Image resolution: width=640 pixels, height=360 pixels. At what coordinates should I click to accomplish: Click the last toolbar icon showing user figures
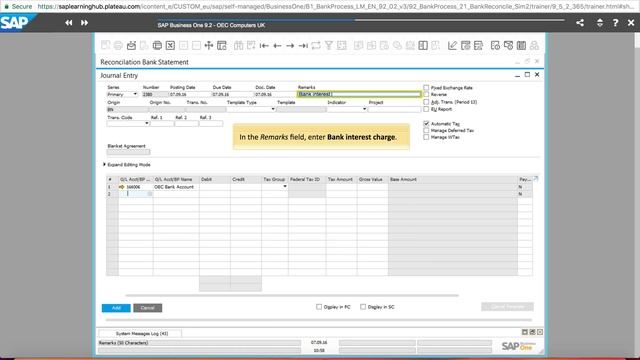(534, 45)
